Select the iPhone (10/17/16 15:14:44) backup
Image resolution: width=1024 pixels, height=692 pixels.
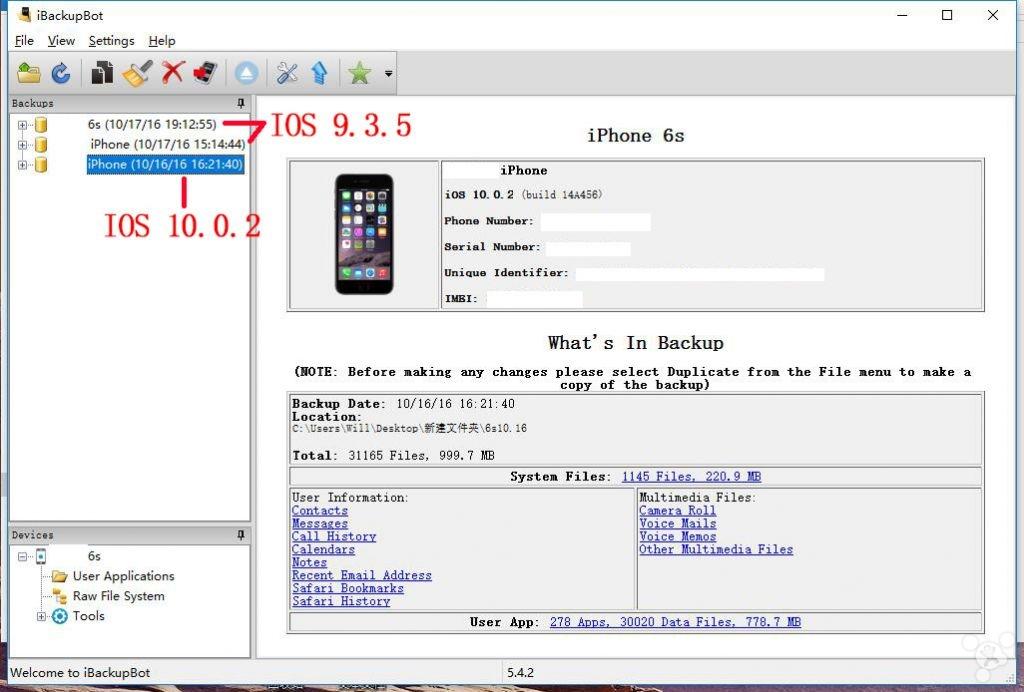click(x=168, y=144)
